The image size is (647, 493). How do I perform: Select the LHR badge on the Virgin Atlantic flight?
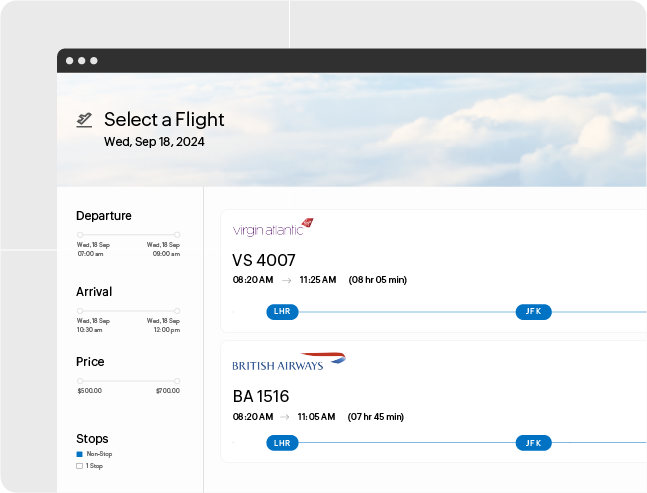(x=282, y=312)
